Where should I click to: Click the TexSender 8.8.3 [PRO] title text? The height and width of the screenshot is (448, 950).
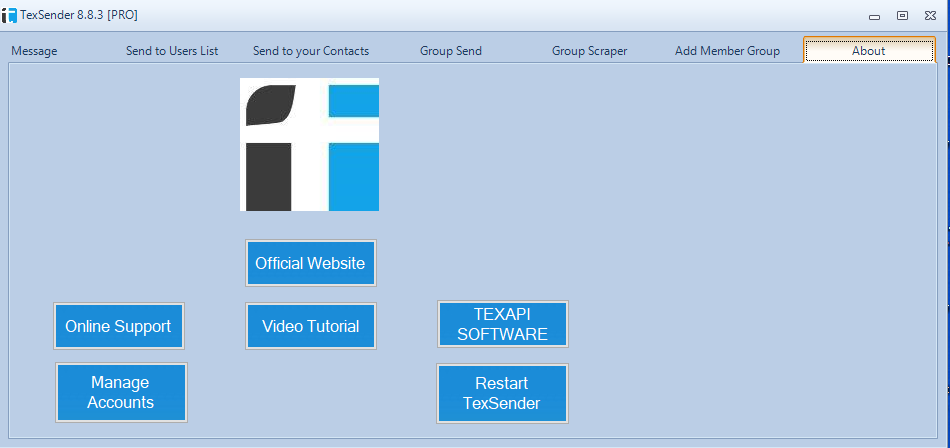tap(79, 15)
